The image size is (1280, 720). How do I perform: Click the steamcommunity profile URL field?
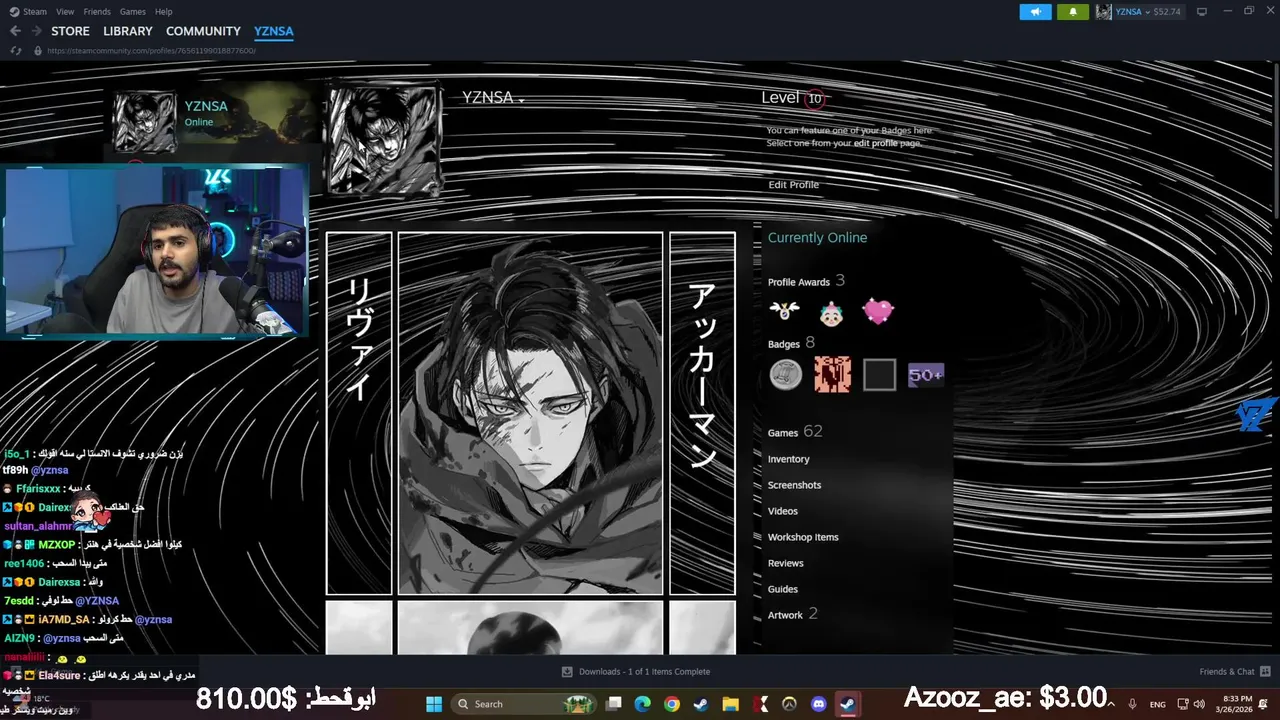[151, 50]
